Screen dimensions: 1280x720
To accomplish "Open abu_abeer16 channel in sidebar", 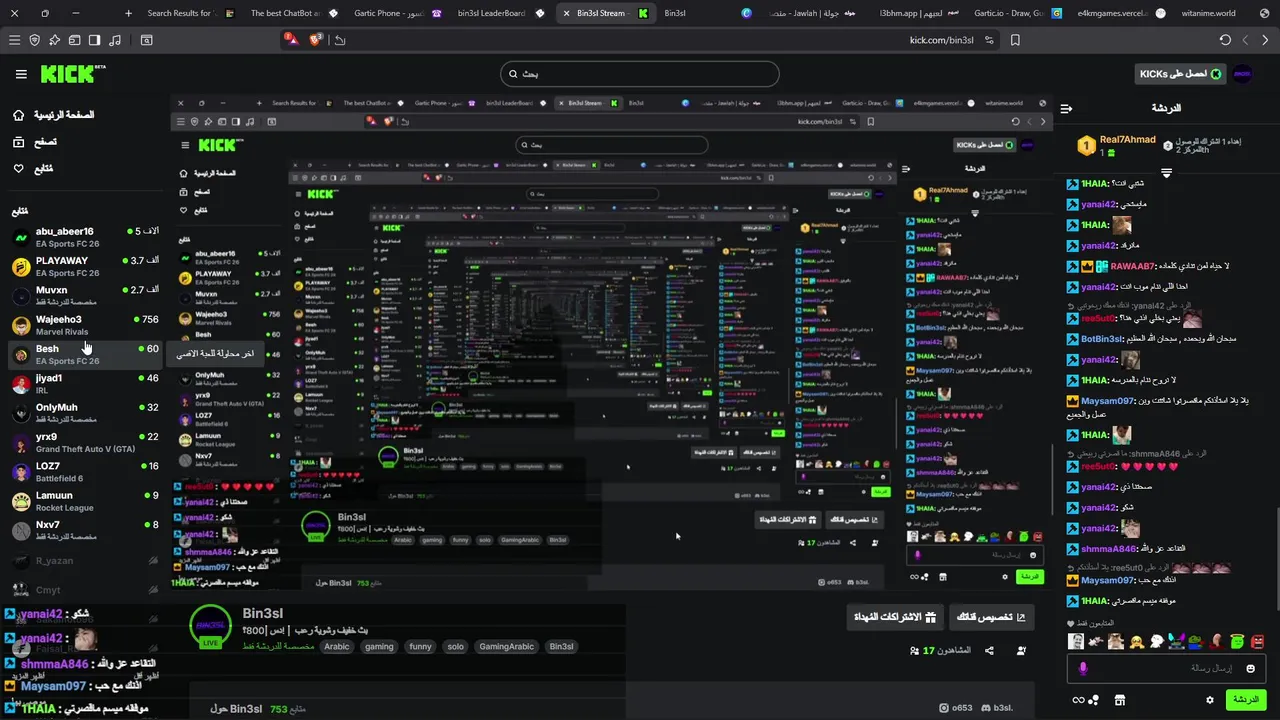I will click(x=84, y=237).
